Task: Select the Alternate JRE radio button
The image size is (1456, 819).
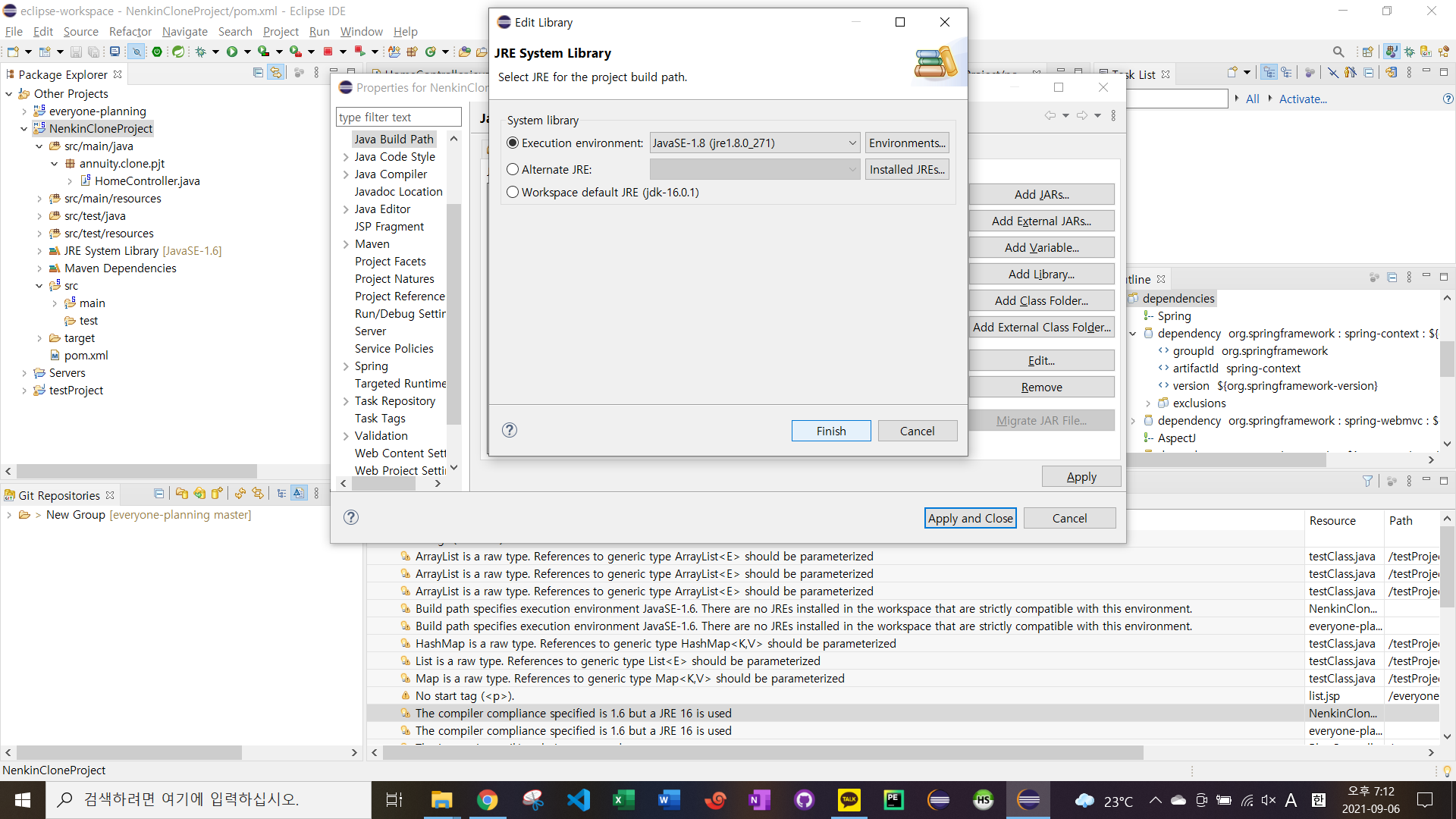Action: [x=513, y=169]
